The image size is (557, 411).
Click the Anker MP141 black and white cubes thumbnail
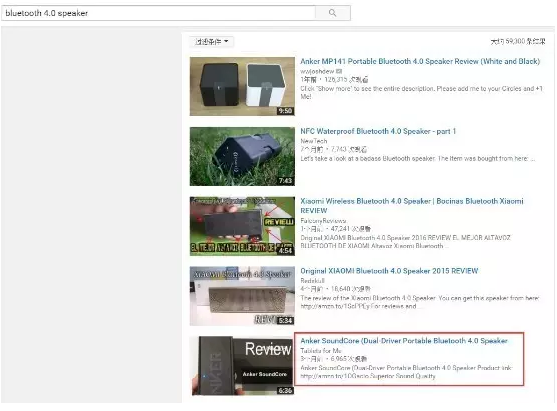[x=242, y=86]
